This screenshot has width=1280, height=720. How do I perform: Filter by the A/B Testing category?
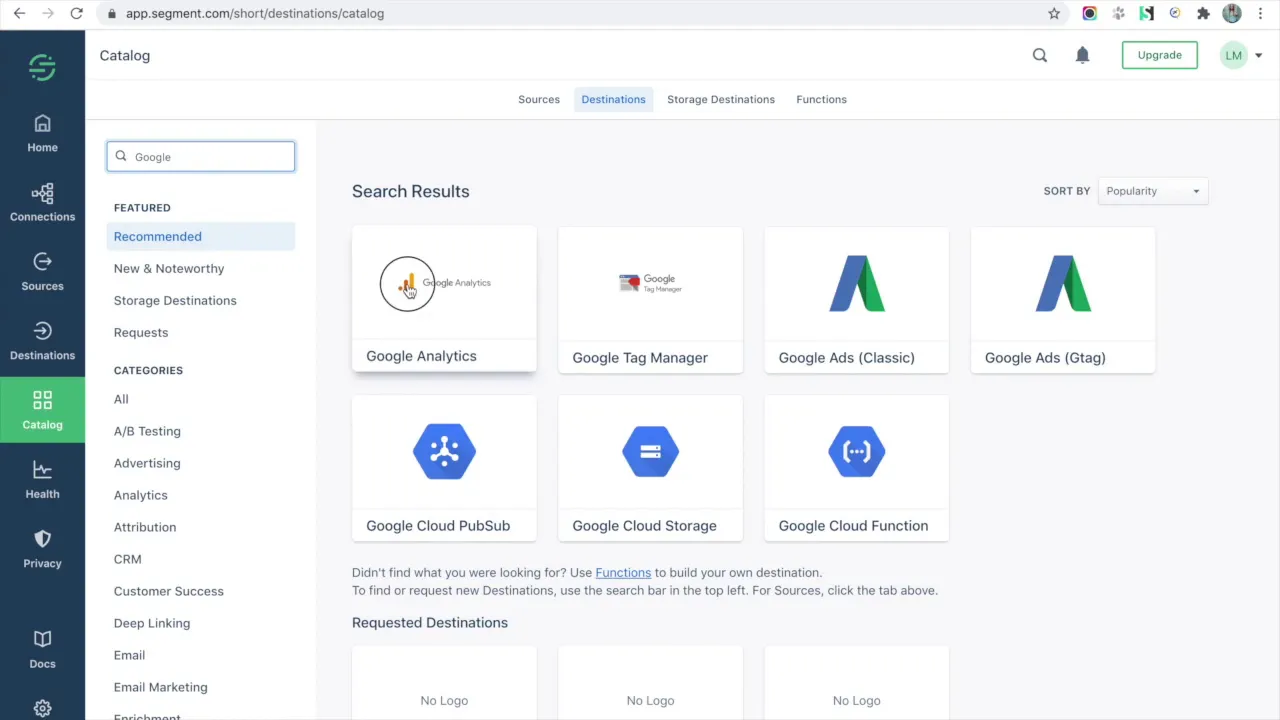click(147, 431)
